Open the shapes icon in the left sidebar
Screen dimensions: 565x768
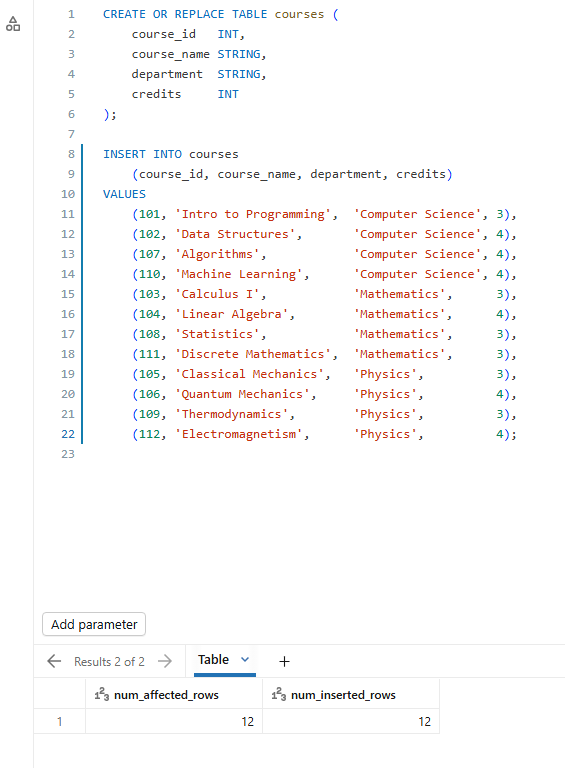click(13, 24)
